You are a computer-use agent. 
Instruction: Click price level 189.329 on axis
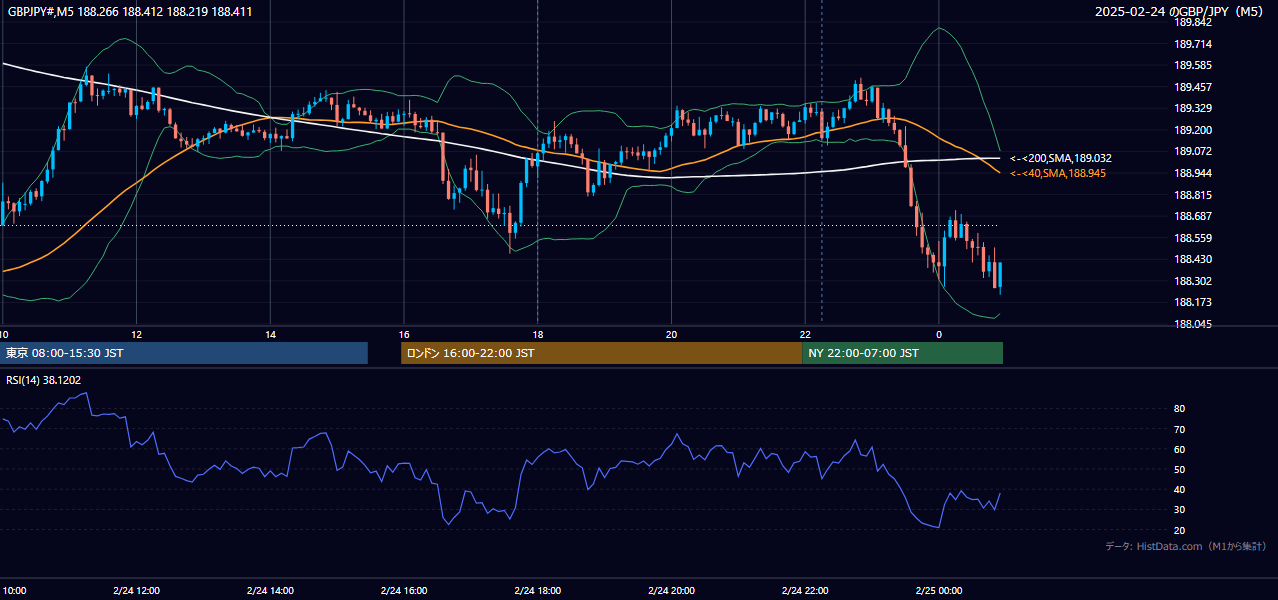(x=1193, y=109)
